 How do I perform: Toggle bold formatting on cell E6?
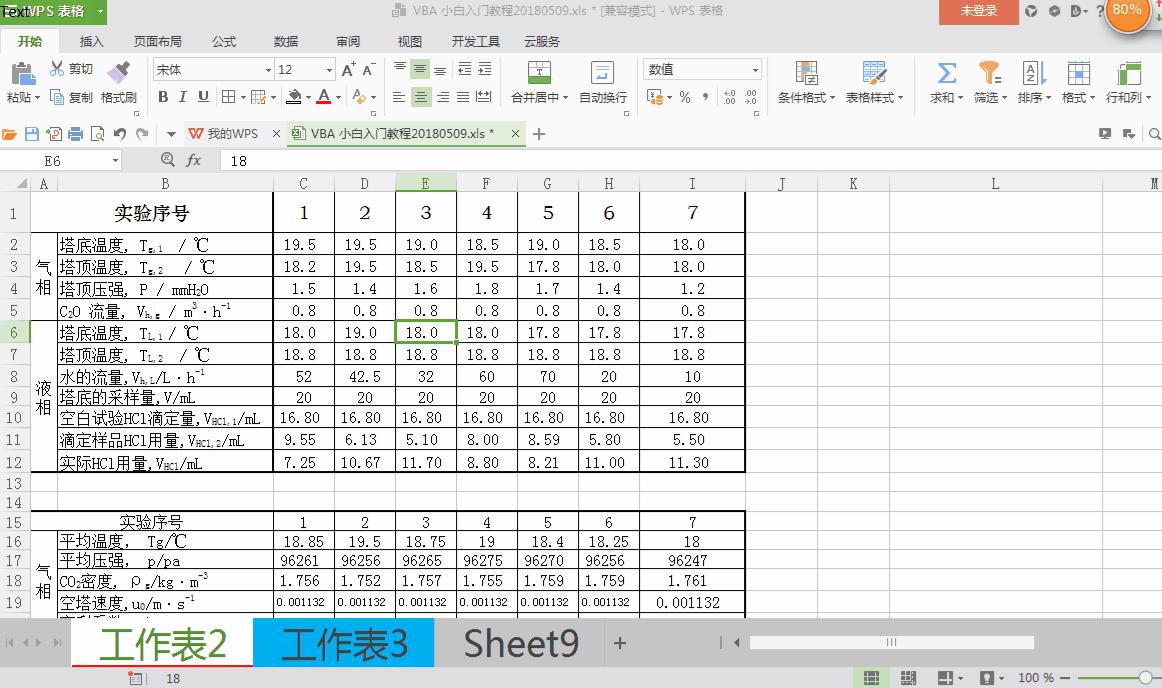point(163,97)
